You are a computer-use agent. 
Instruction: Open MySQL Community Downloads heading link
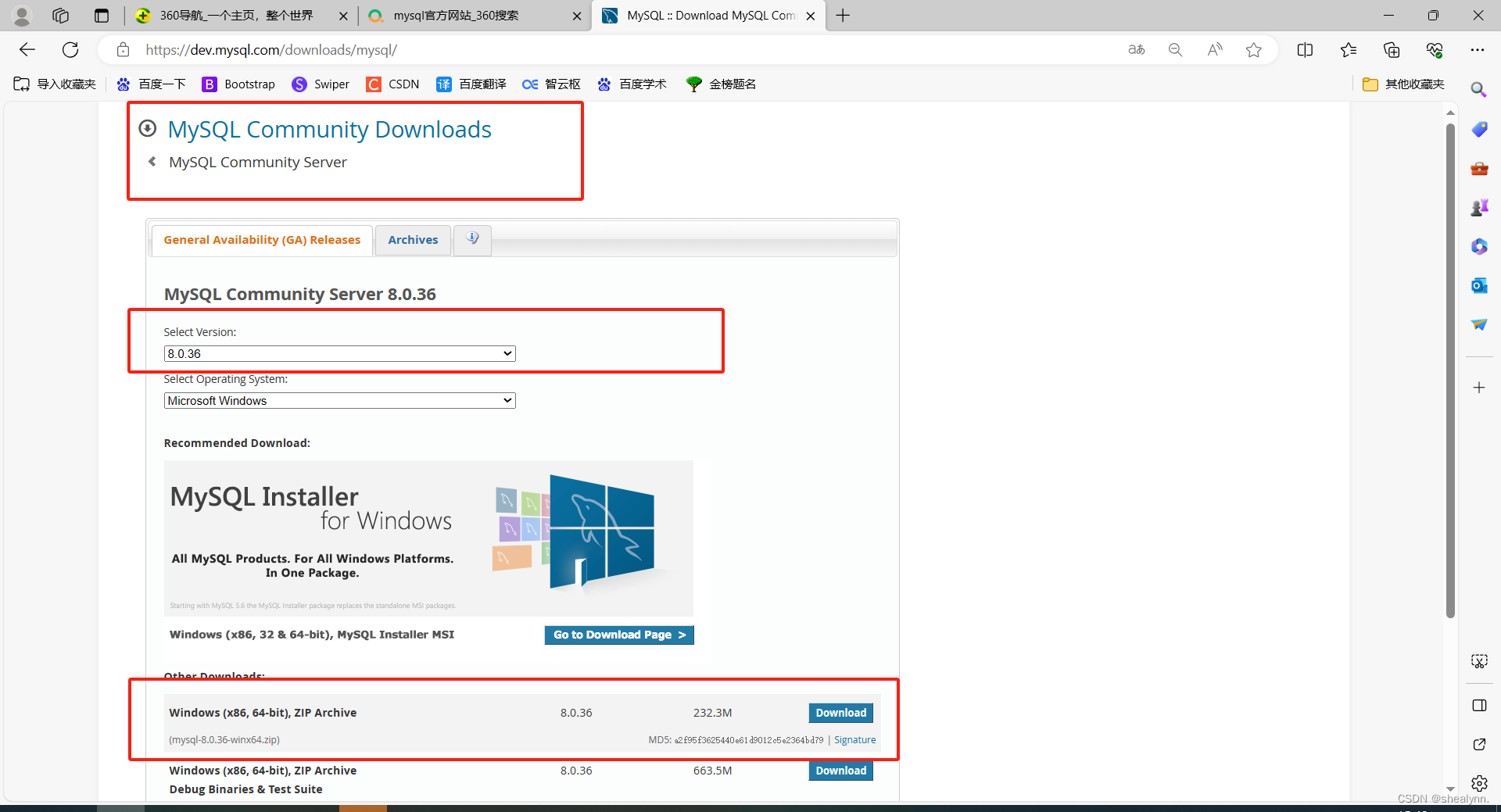coord(329,129)
